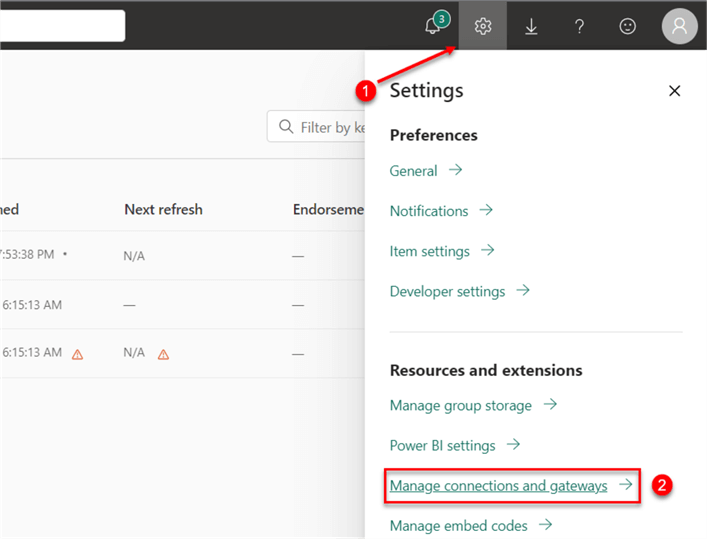The height and width of the screenshot is (539, 707).
Task: Click the feedback smiley face icon
Action: 628,27
